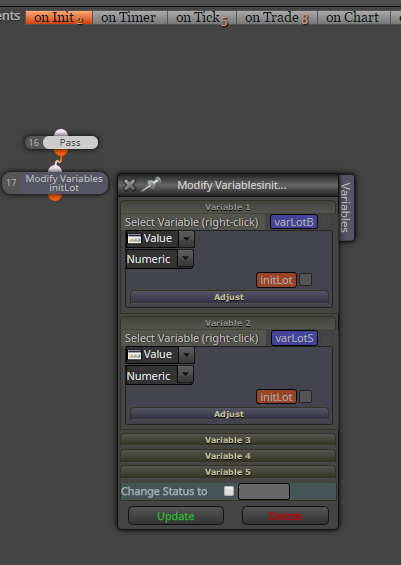Click top input connector of Modify Variables block

[55, 169]
